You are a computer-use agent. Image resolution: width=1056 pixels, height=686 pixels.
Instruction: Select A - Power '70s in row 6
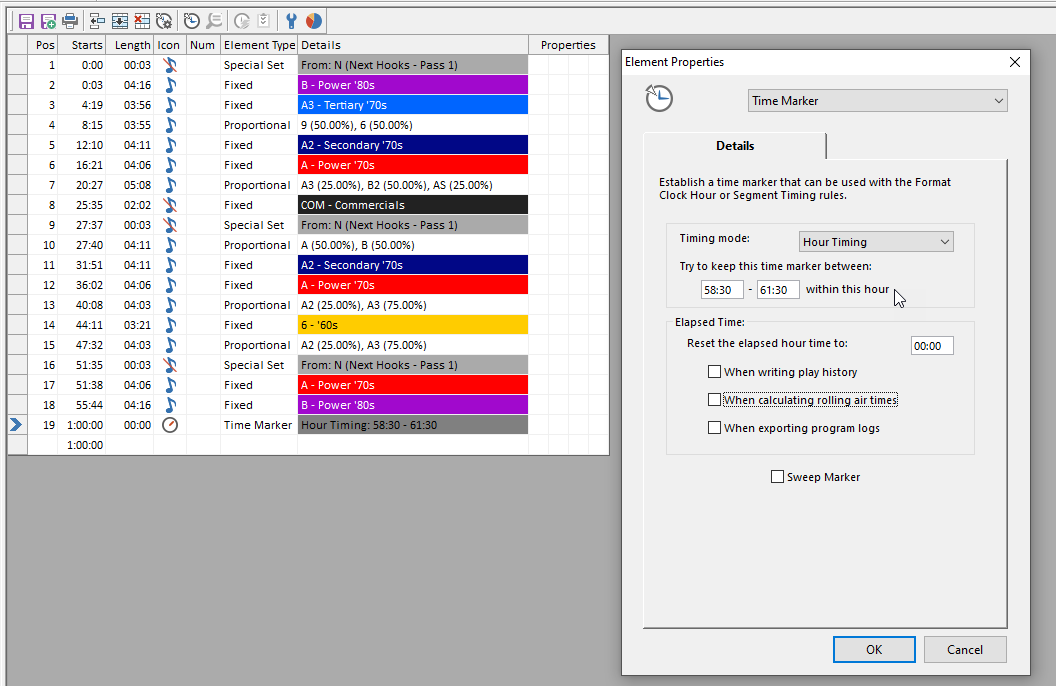413,165
